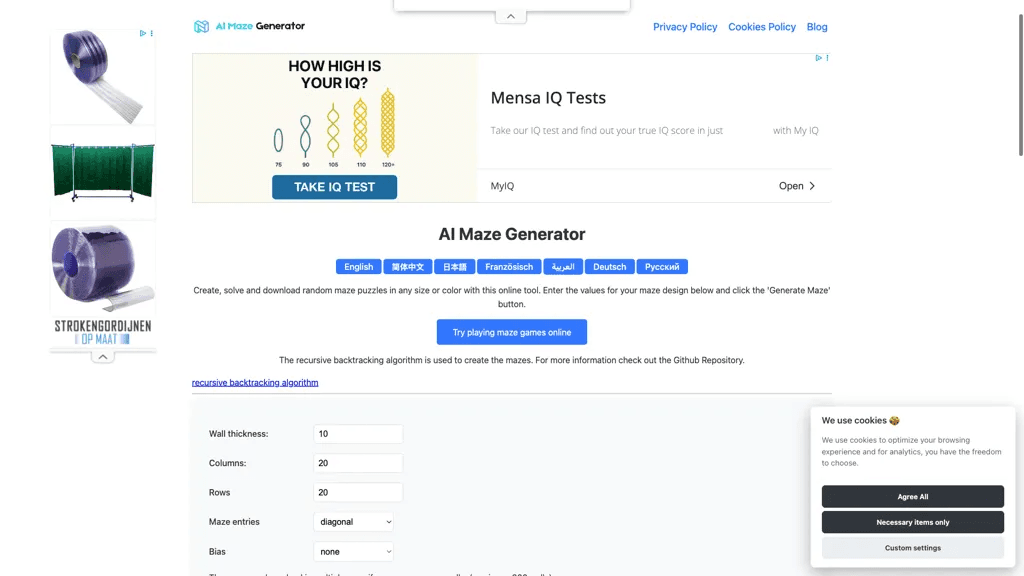Viewport: 1024px width, 576px height.
Task: Open the recursive backtracking algorithm link
Action: 255,383
